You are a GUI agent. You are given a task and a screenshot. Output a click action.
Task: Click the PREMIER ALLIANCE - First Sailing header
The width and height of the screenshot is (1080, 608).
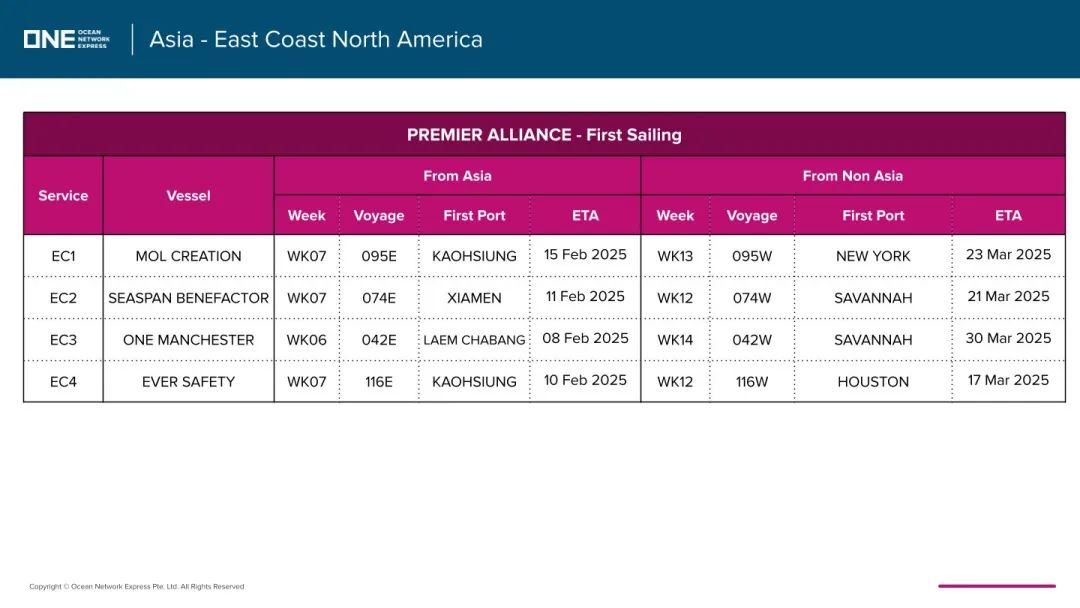point(544,134)
